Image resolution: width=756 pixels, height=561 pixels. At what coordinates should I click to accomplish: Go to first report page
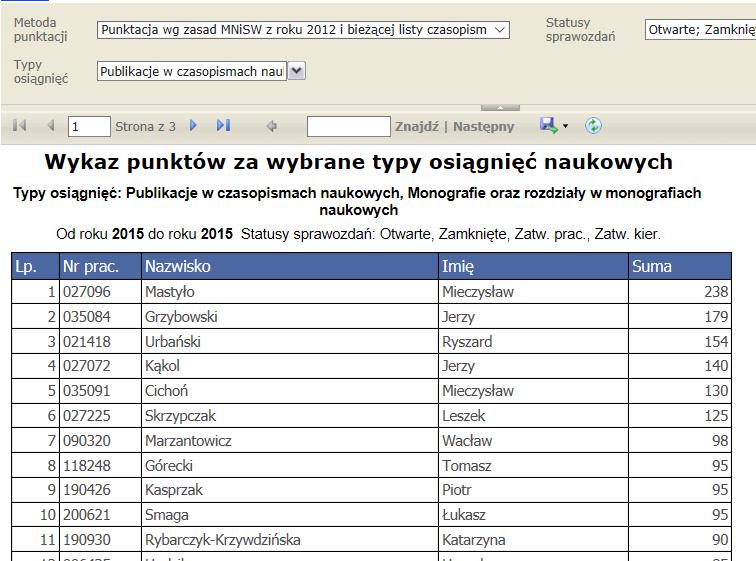click(19, 126)
